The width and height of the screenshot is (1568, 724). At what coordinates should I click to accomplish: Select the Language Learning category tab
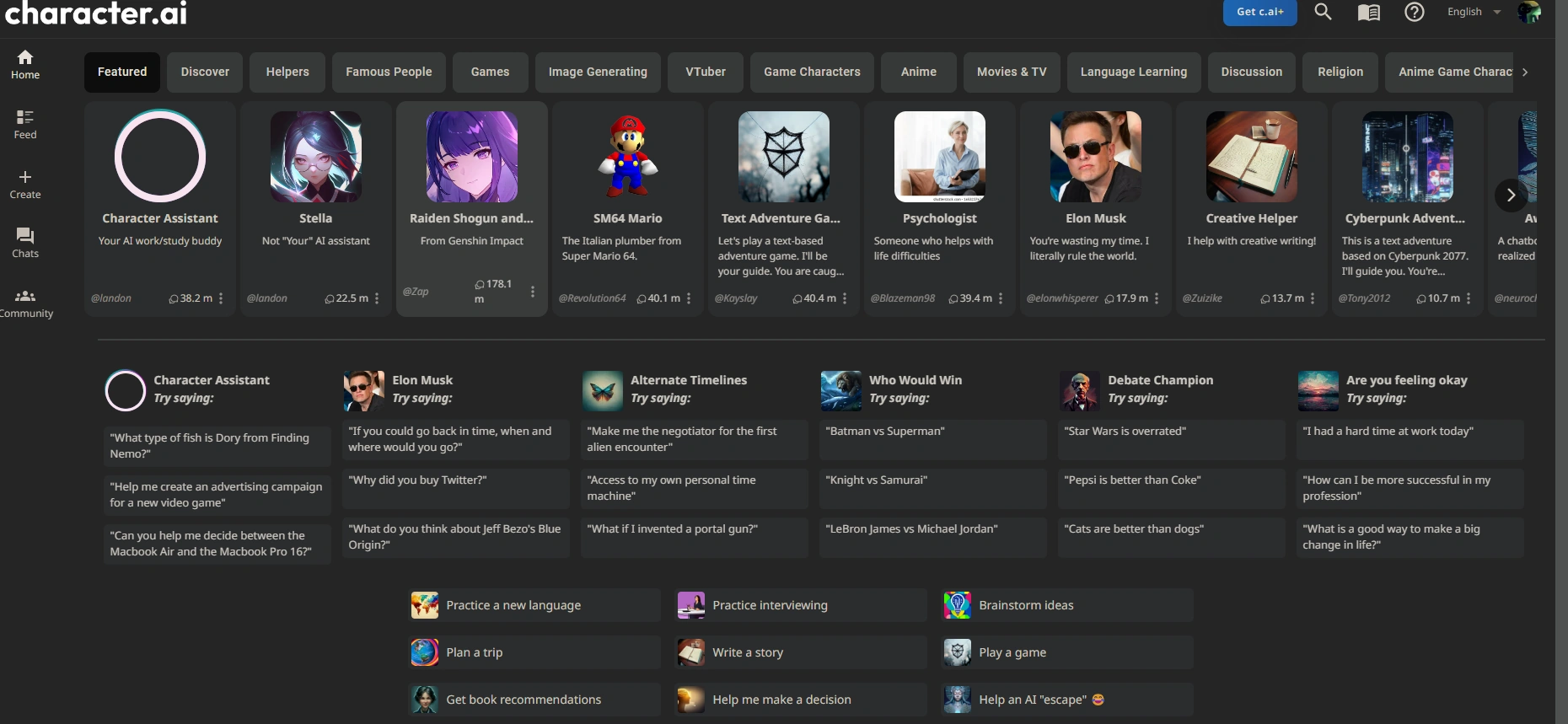tap(1134, 72)
